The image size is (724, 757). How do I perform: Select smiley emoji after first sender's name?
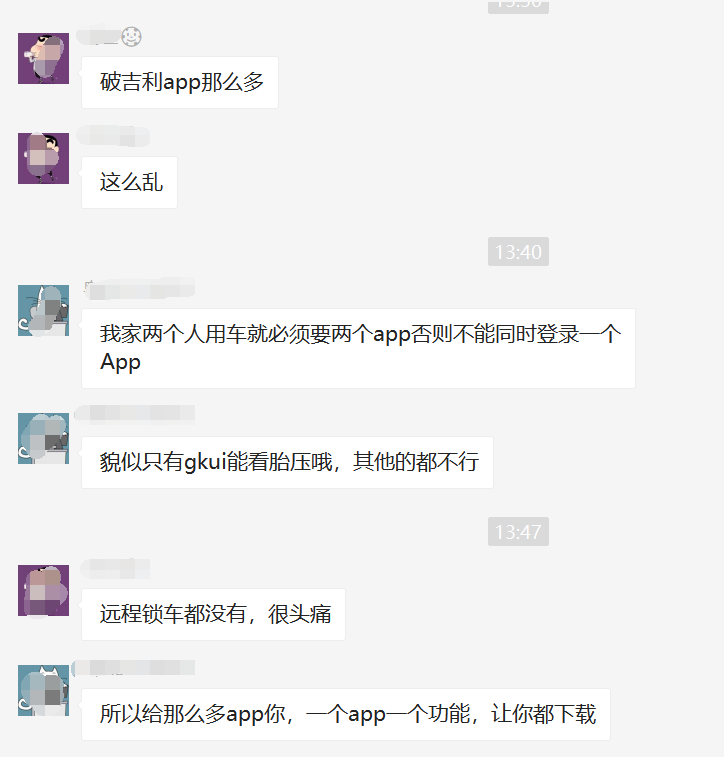click(131, 37)
